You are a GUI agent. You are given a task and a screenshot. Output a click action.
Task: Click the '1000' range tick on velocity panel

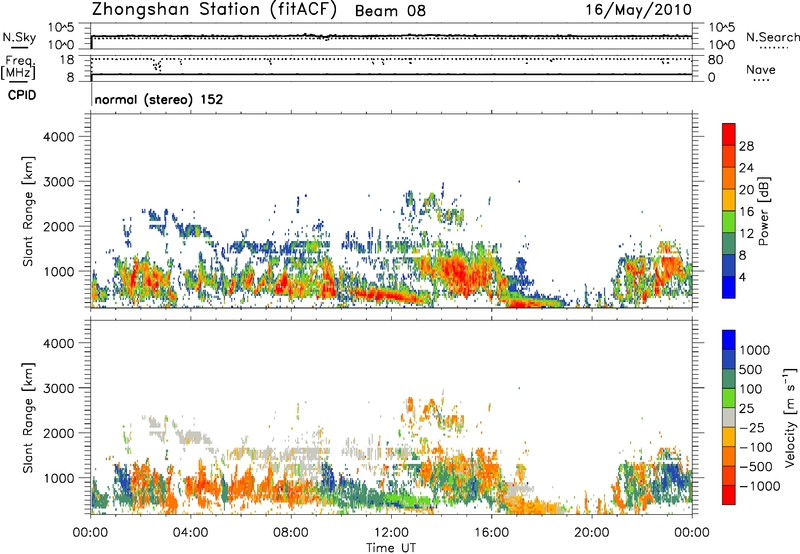click(59, 478)
